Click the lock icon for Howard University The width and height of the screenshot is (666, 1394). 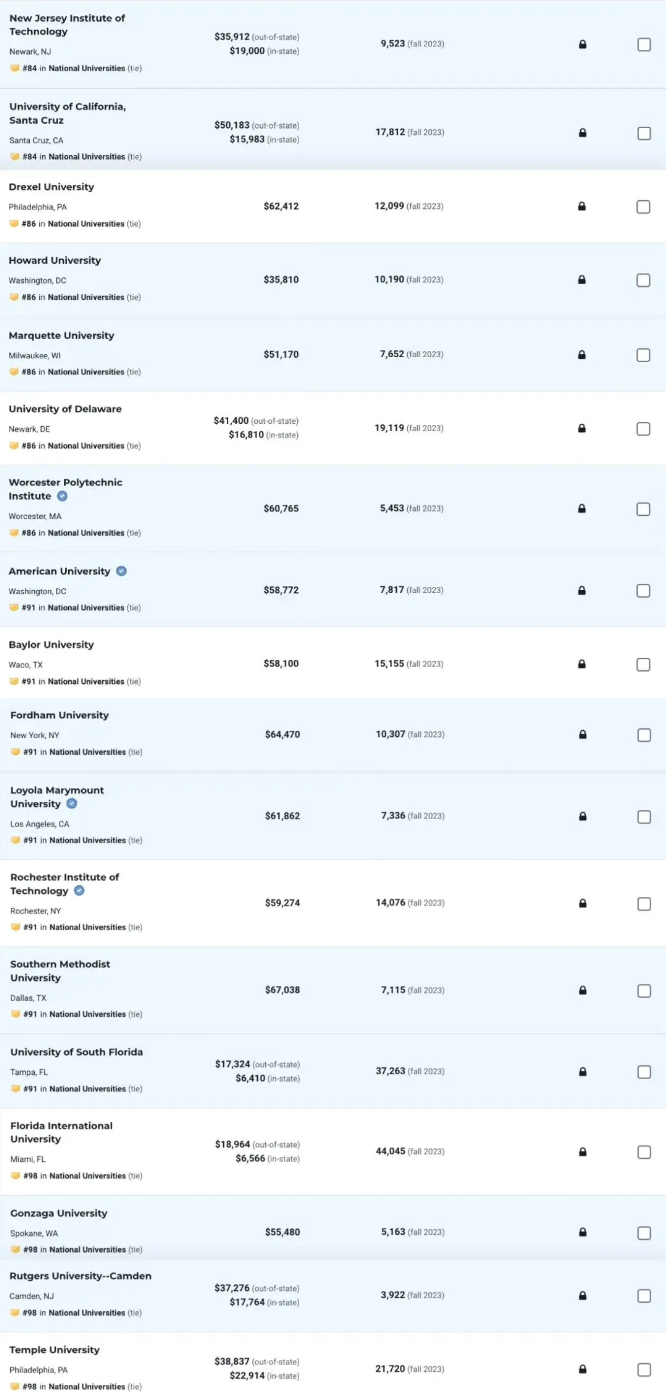(583, 280)
